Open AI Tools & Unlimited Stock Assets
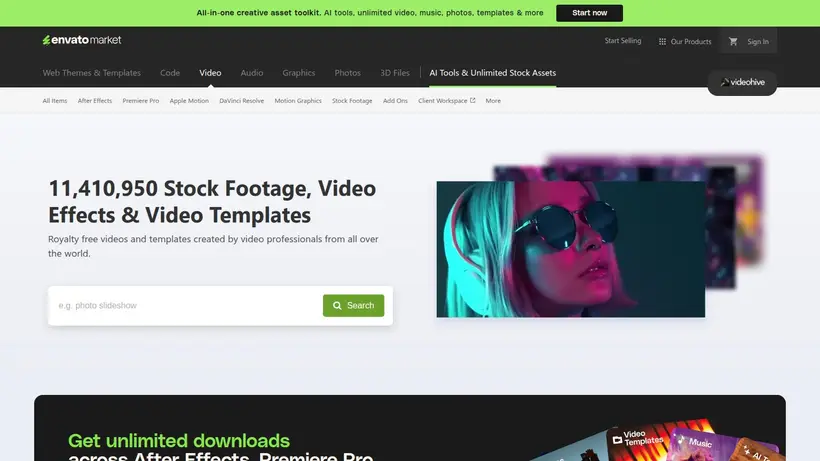 pyautogui.click(x=493, y=73)
